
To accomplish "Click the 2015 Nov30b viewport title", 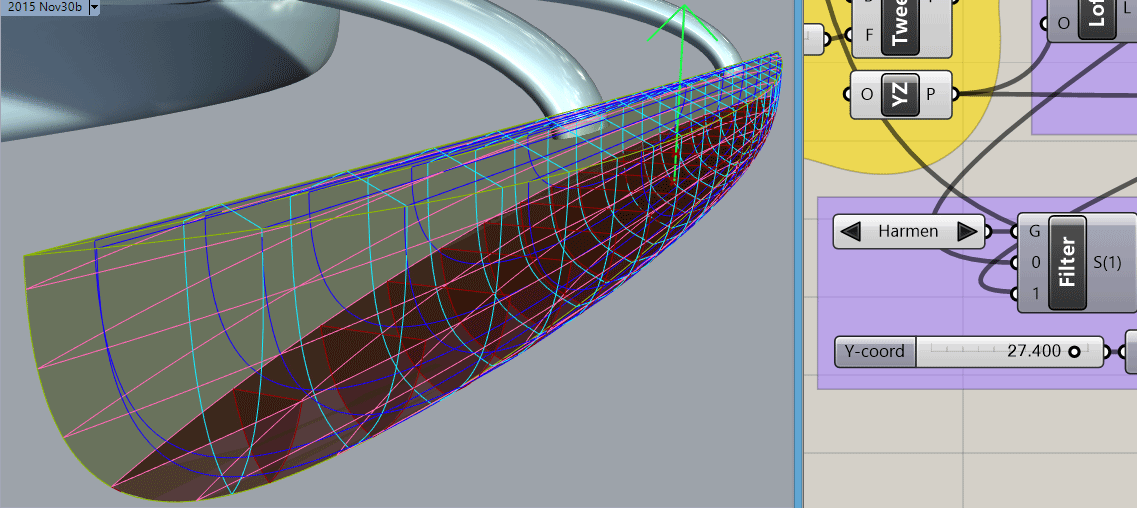I will pyautogui.click(x=43, y=7).
